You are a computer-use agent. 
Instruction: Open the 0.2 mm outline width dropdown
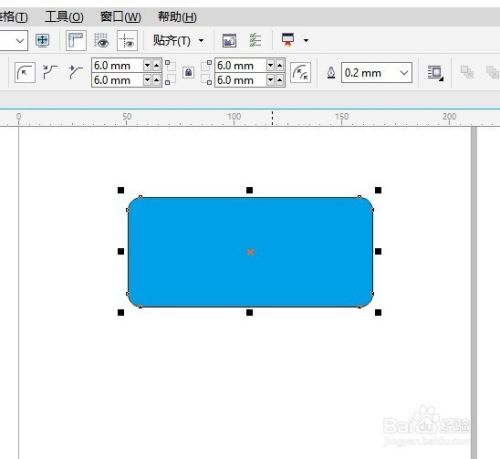point(404,73)
